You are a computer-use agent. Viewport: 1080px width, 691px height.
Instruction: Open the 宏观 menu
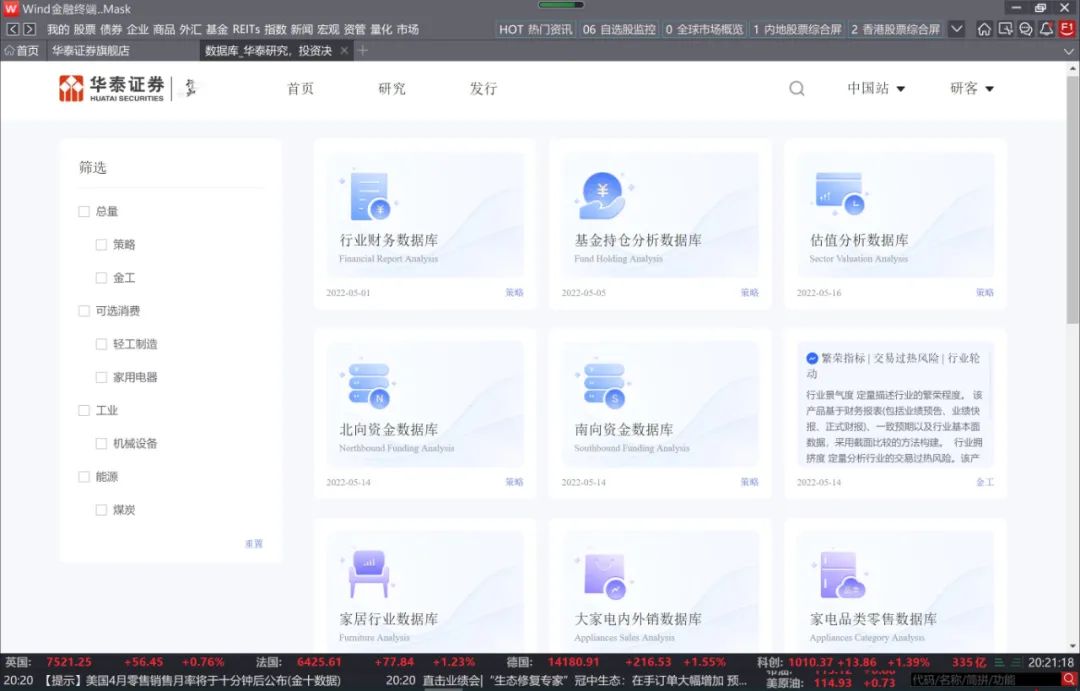point(328,30)
